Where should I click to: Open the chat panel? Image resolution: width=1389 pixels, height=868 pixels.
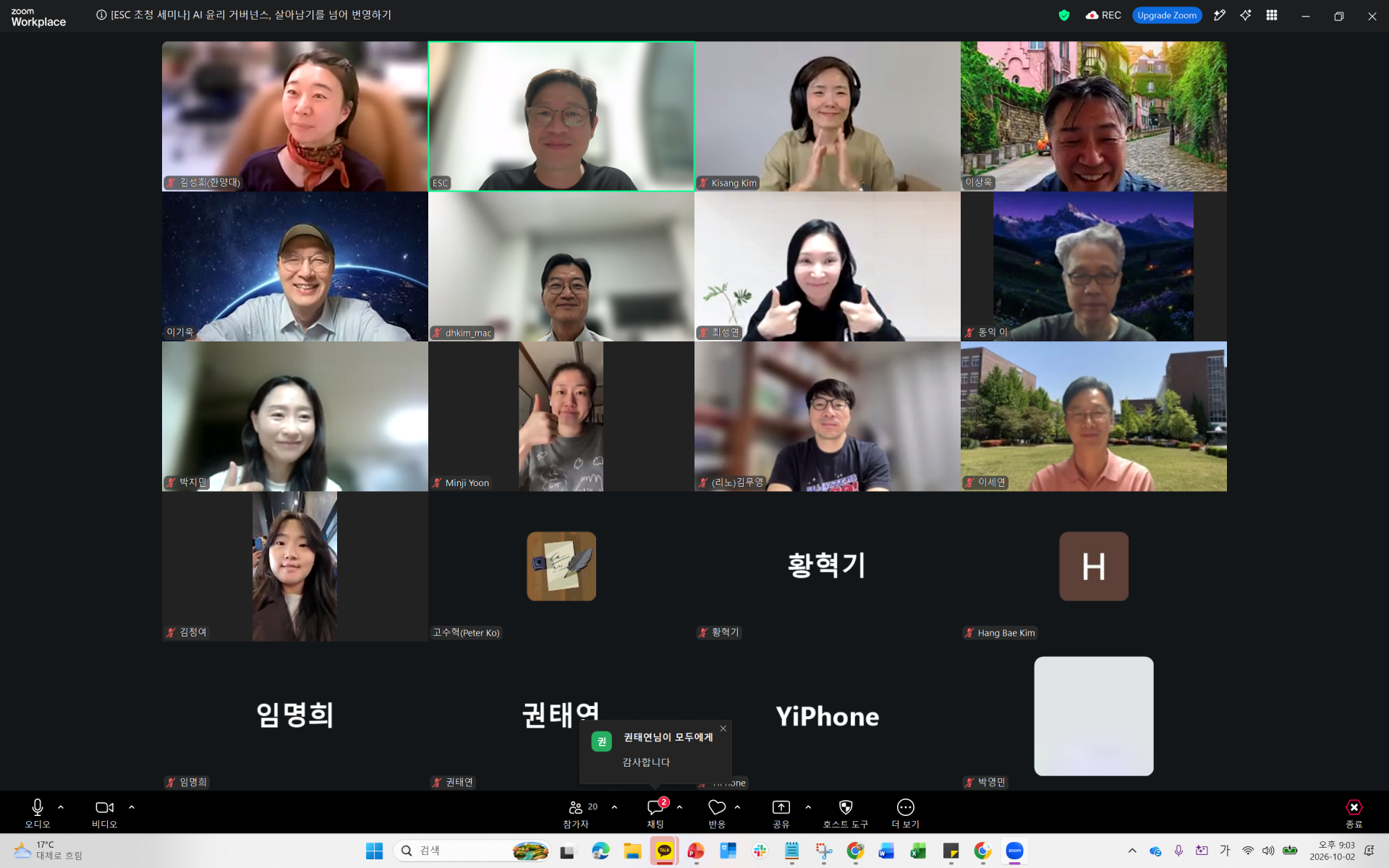[656, 813]
